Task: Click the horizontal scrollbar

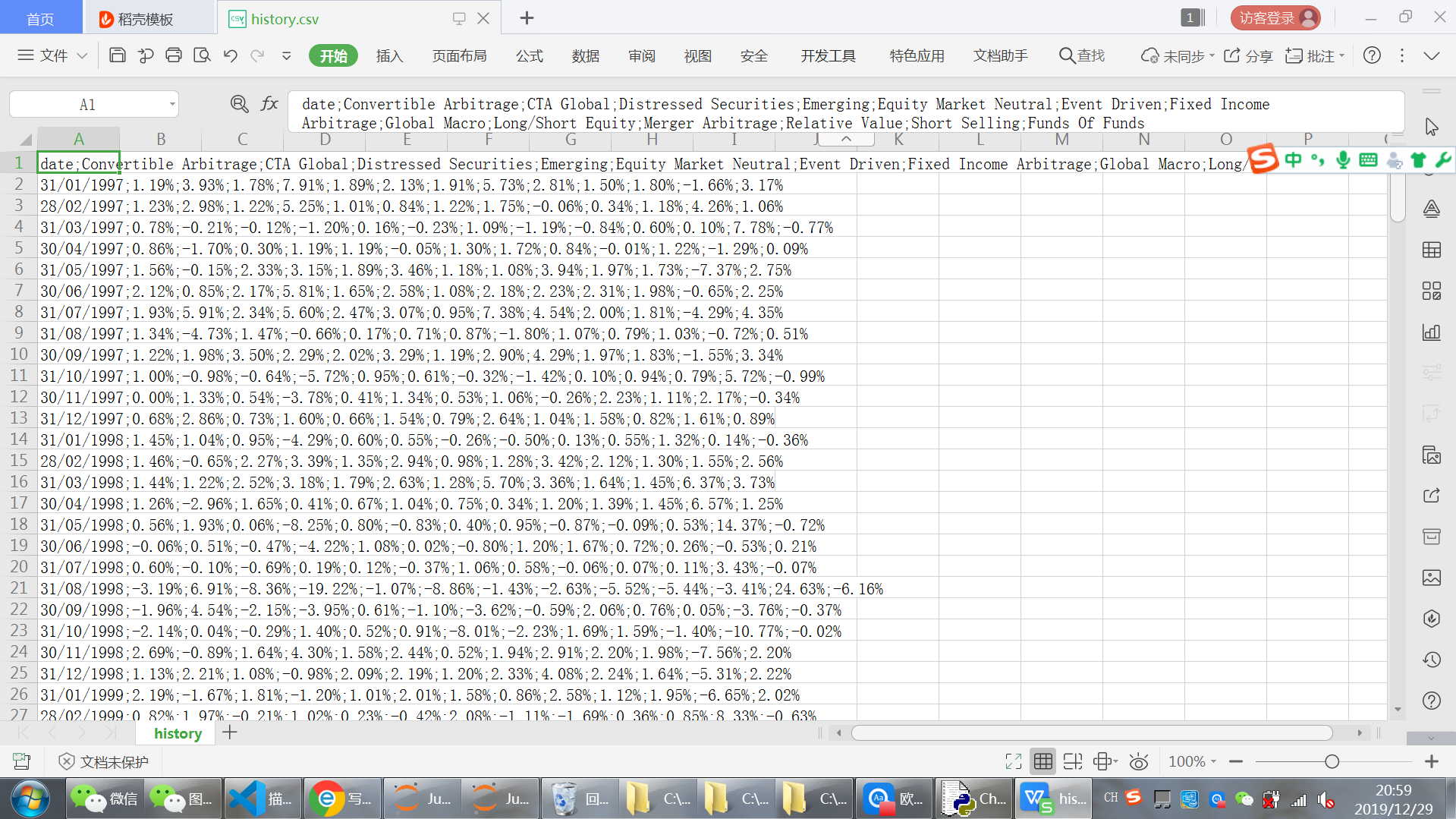Action: click(x=1092, y=732)
